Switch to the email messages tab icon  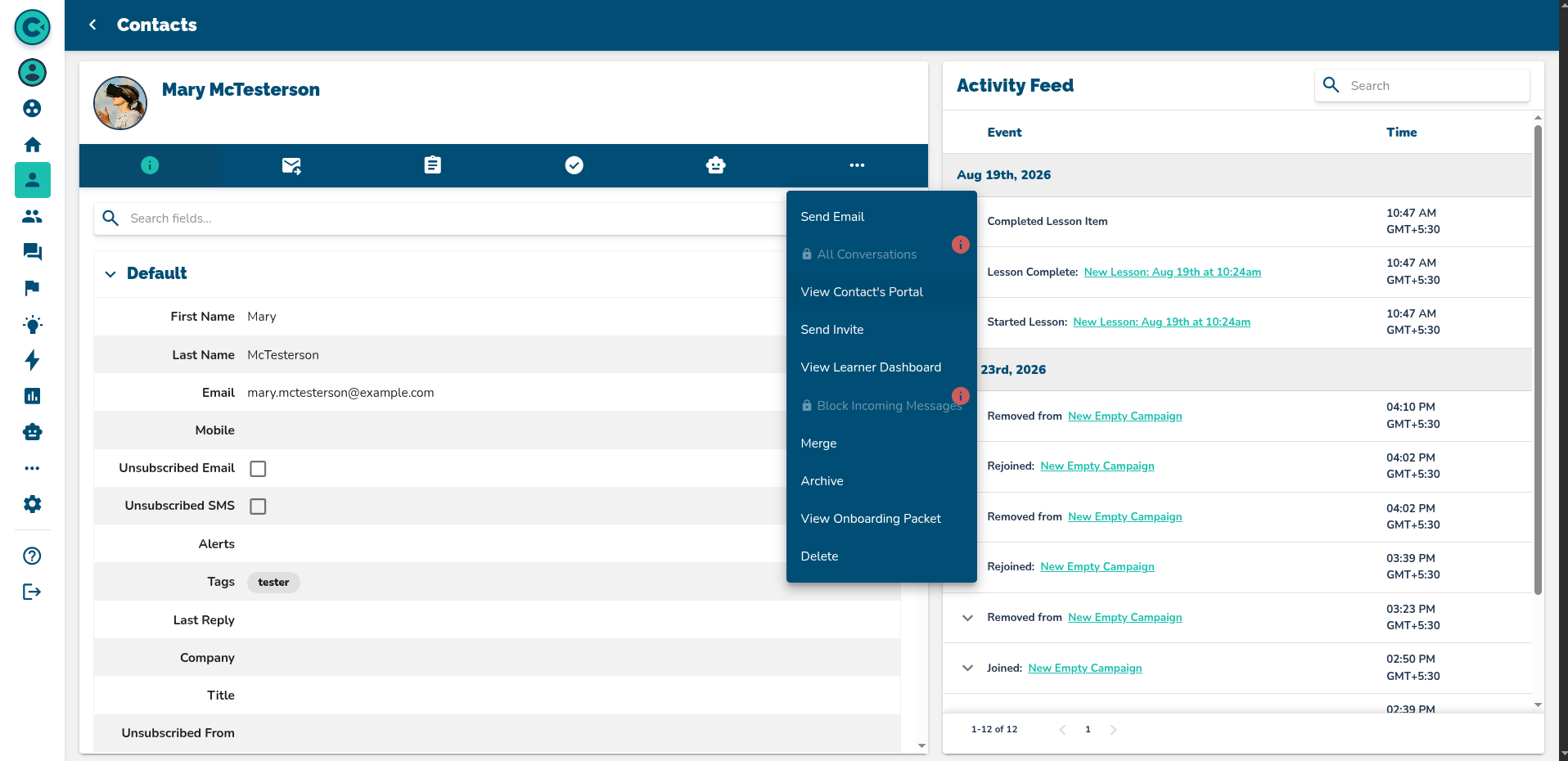(291, 165)
